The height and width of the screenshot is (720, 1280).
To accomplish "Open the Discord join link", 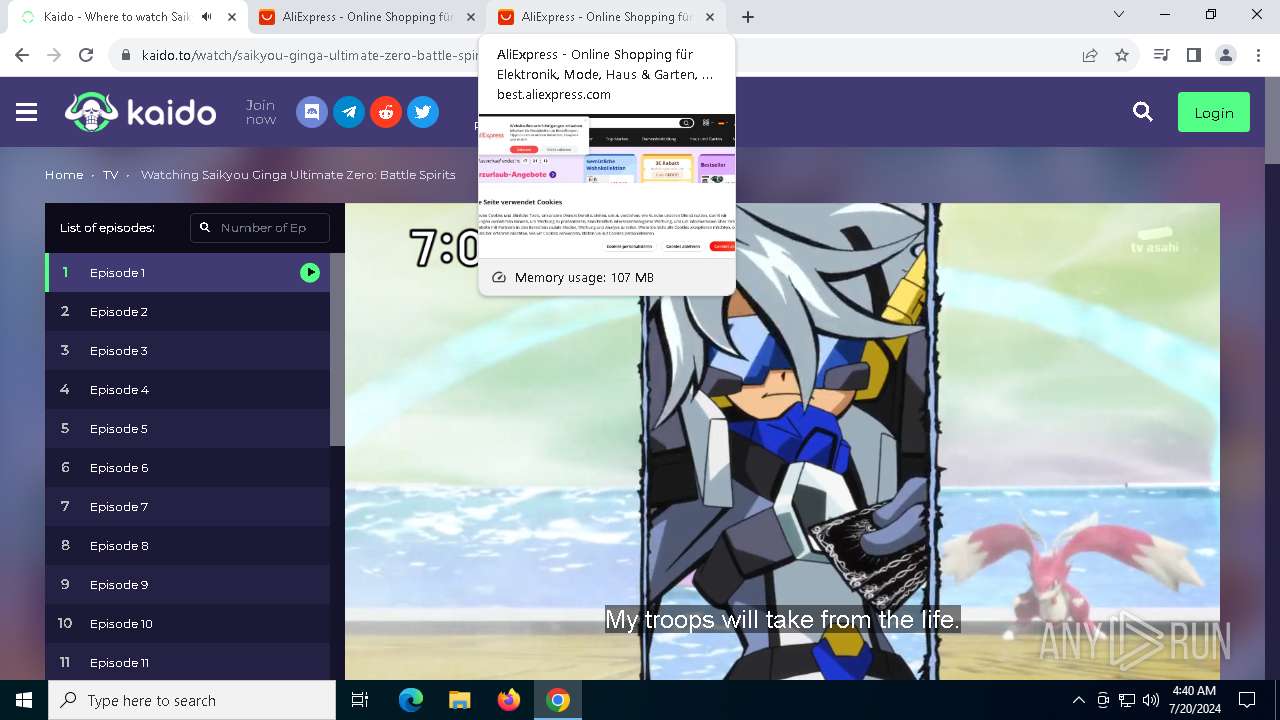I will click(312, 112).
